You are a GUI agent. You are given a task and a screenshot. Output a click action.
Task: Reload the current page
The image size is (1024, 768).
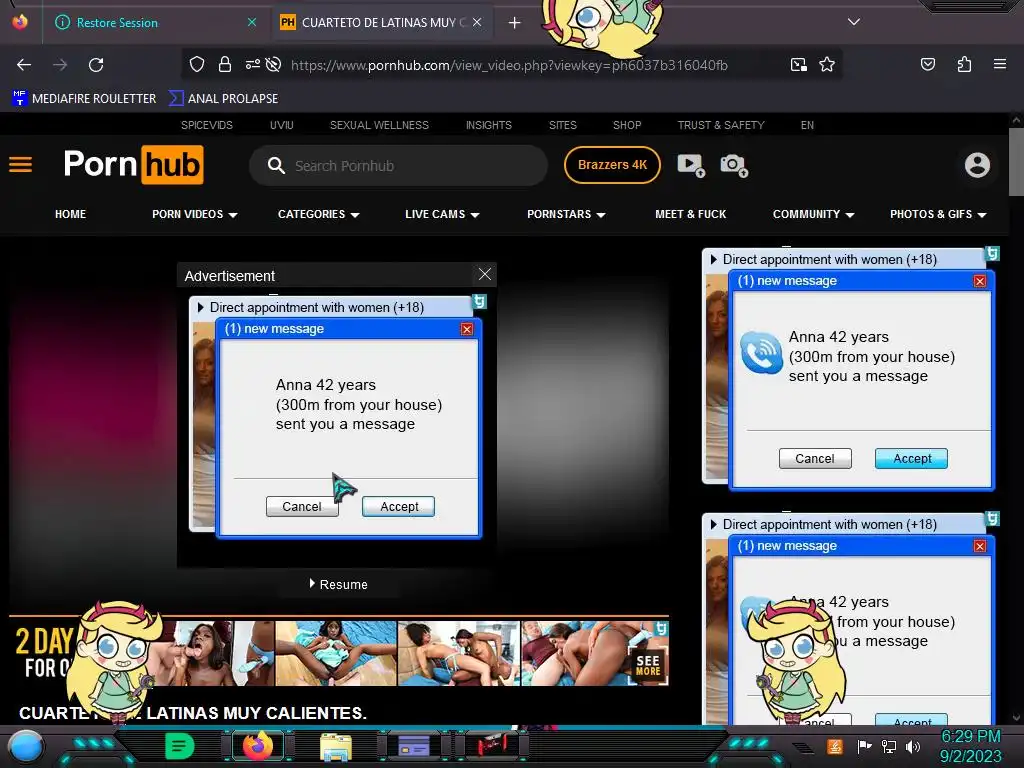[x=96, y=65]
